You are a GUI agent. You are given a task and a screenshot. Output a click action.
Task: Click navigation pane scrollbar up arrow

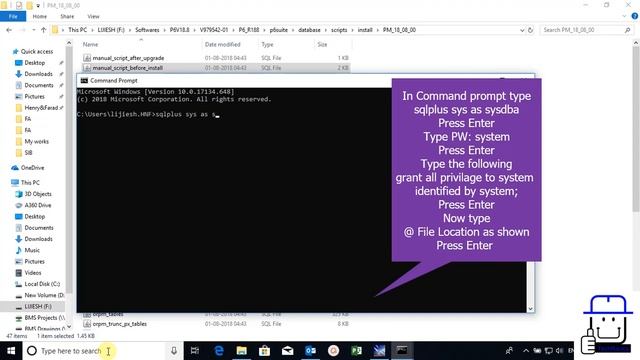coord(69,43)
